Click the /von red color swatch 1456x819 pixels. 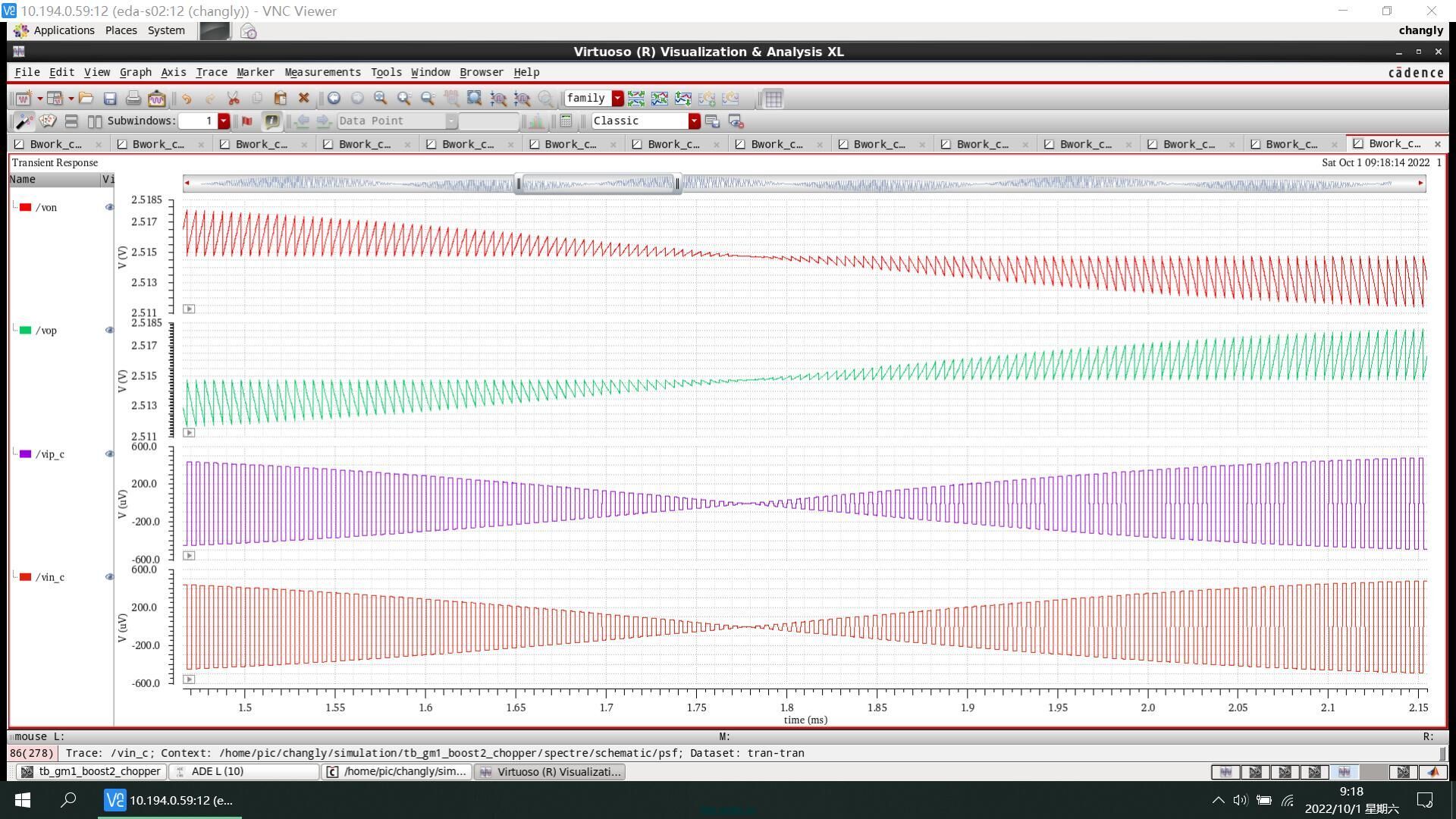(25, 207)
